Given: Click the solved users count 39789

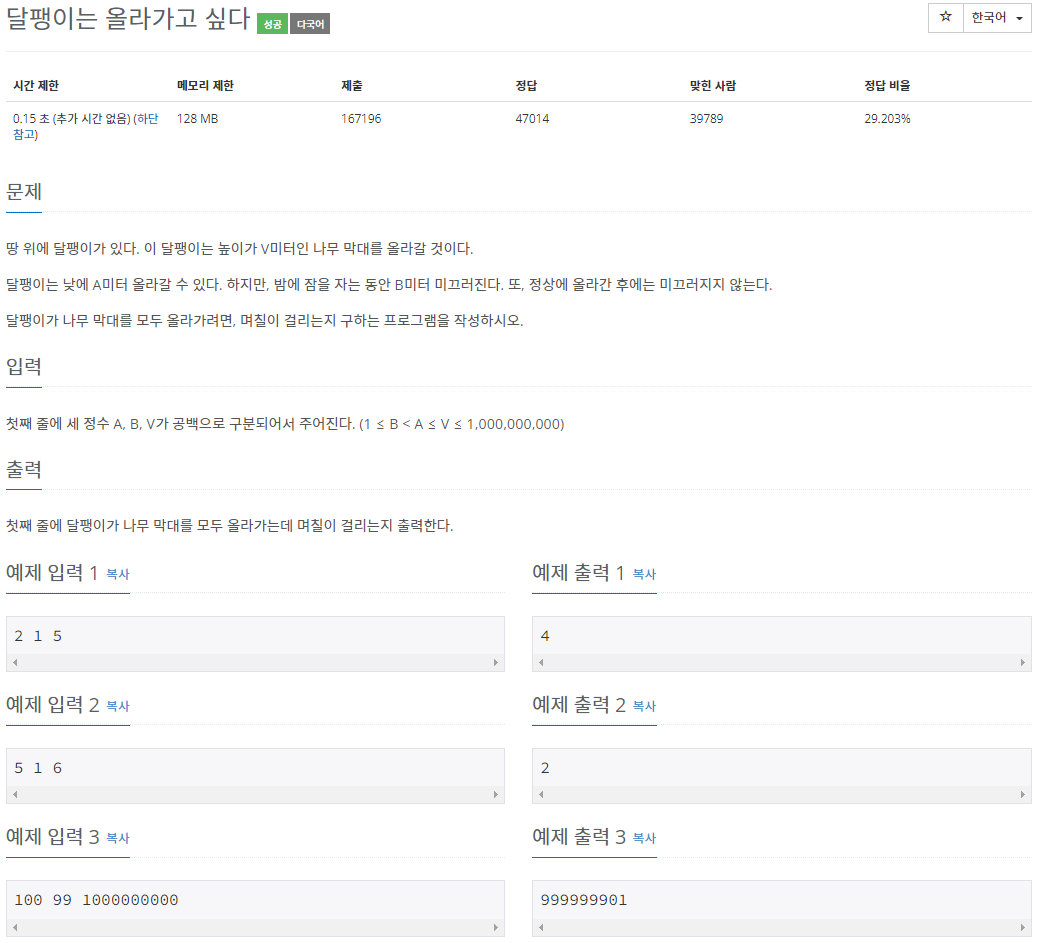Looking at the screenshot, I should point(706,119).
